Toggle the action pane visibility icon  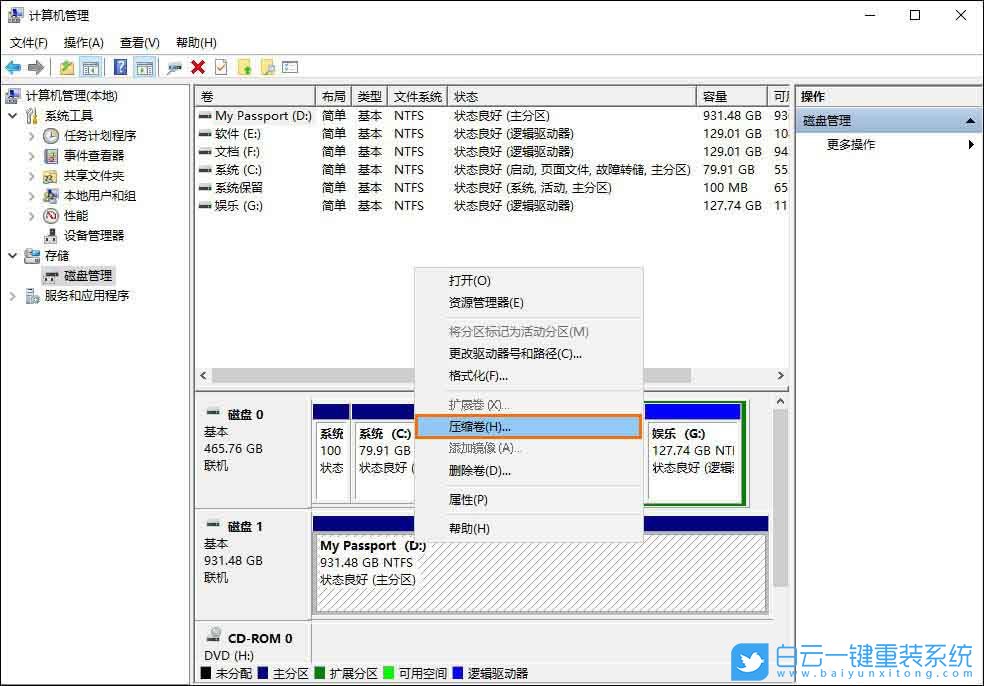click(x=143, y=67)
